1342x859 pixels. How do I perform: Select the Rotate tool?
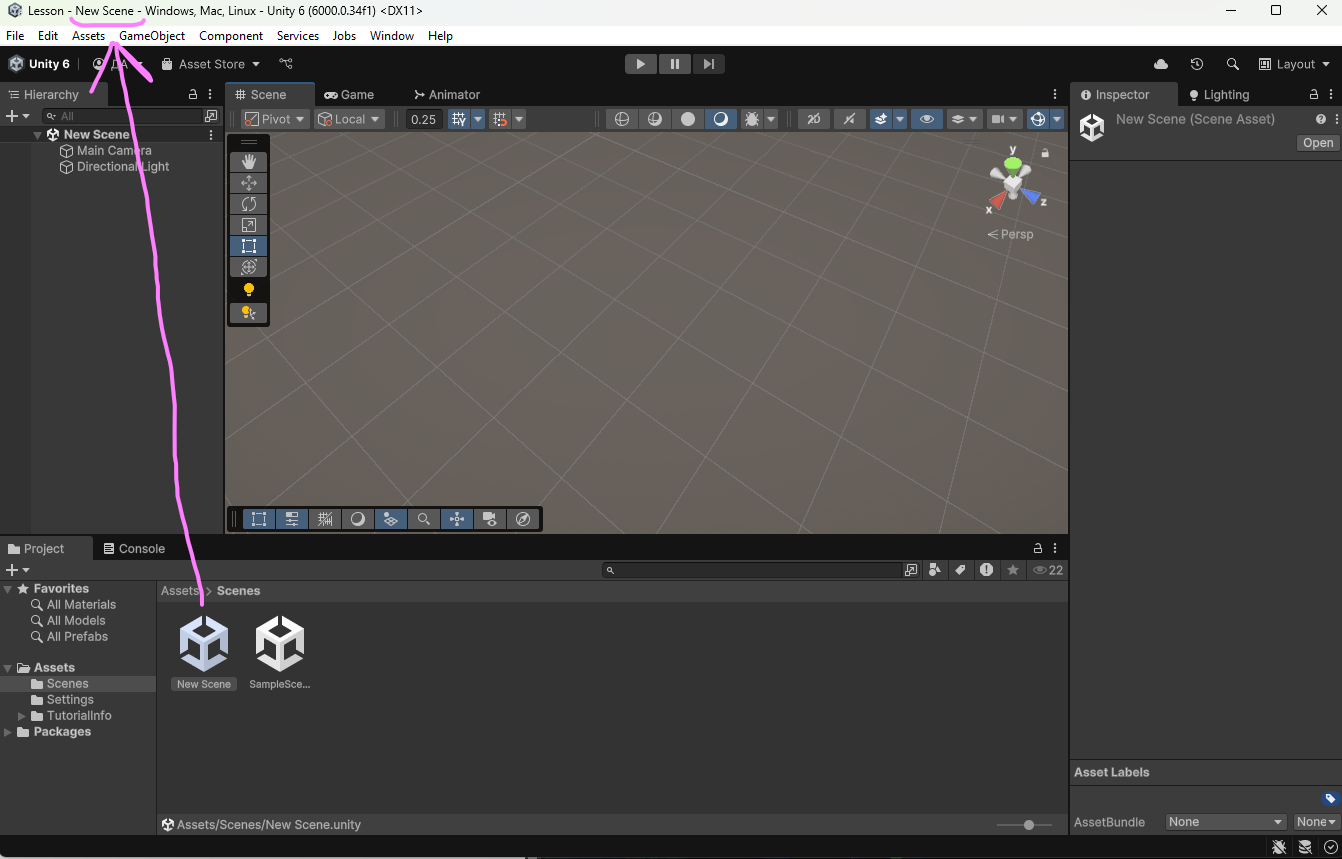248,203
